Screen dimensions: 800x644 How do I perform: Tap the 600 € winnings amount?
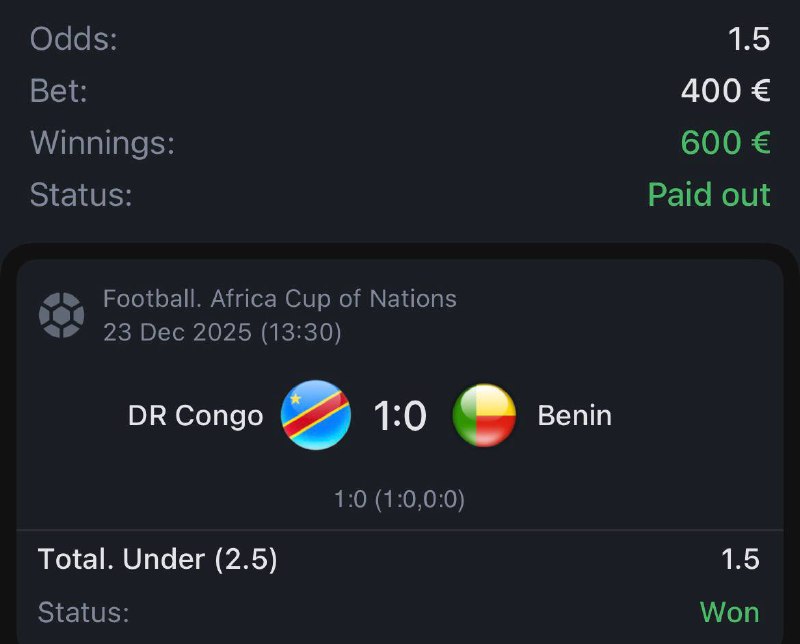point(725,143)
